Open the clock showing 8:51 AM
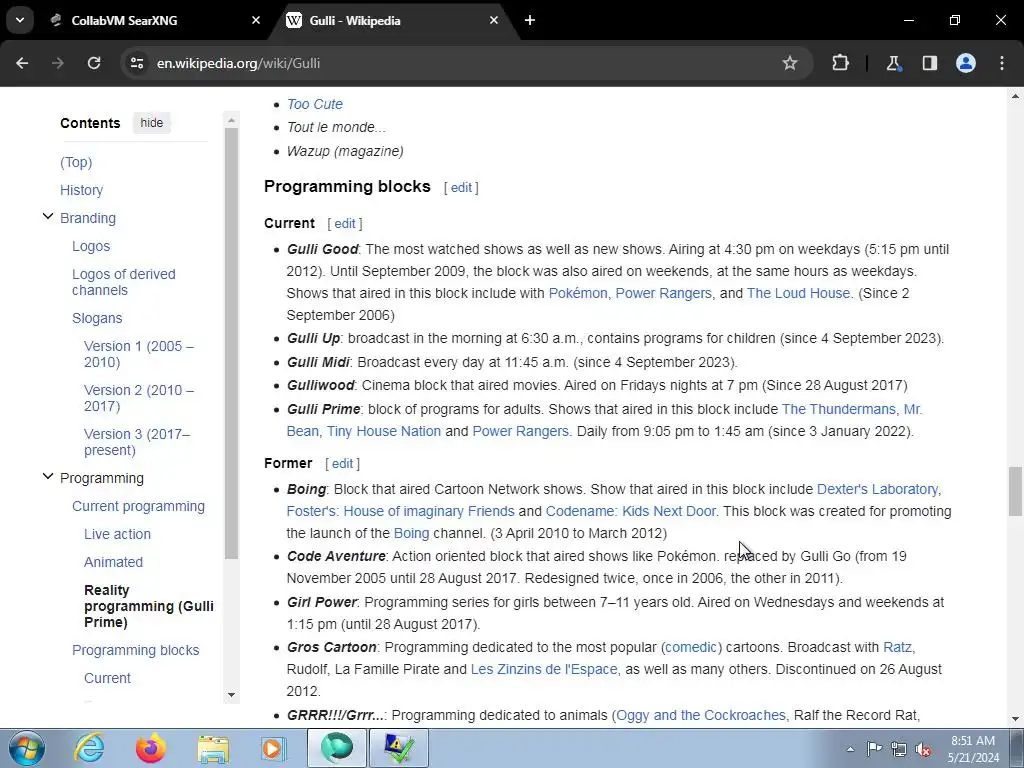Screen dimensions: 1024x768 point(974,749)
